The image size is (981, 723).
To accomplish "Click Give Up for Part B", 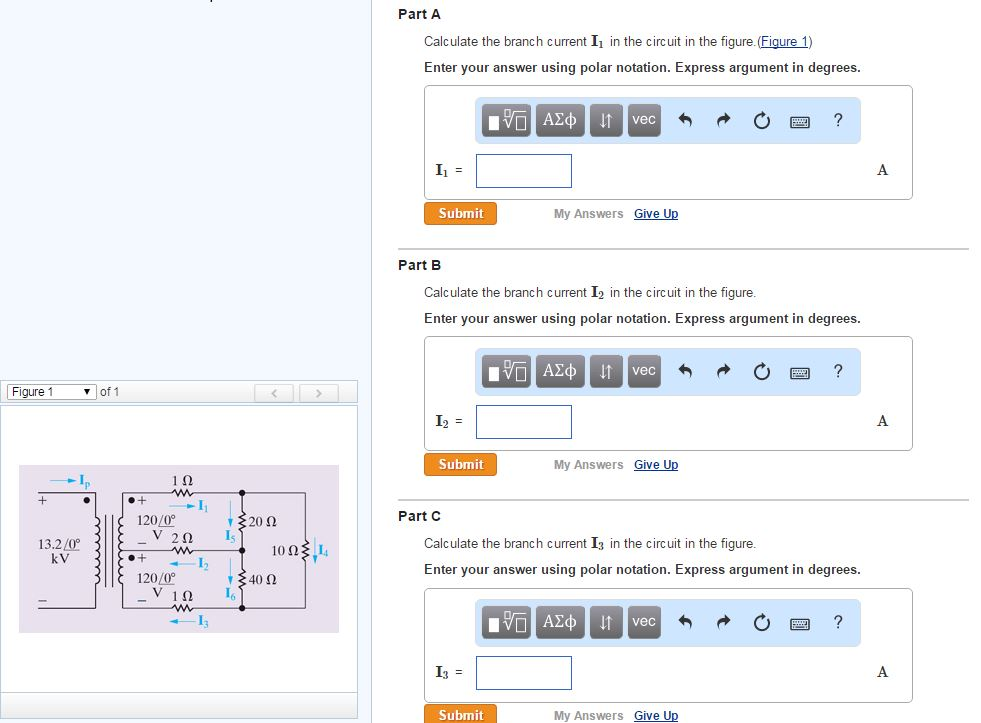I will coord(656,464).
